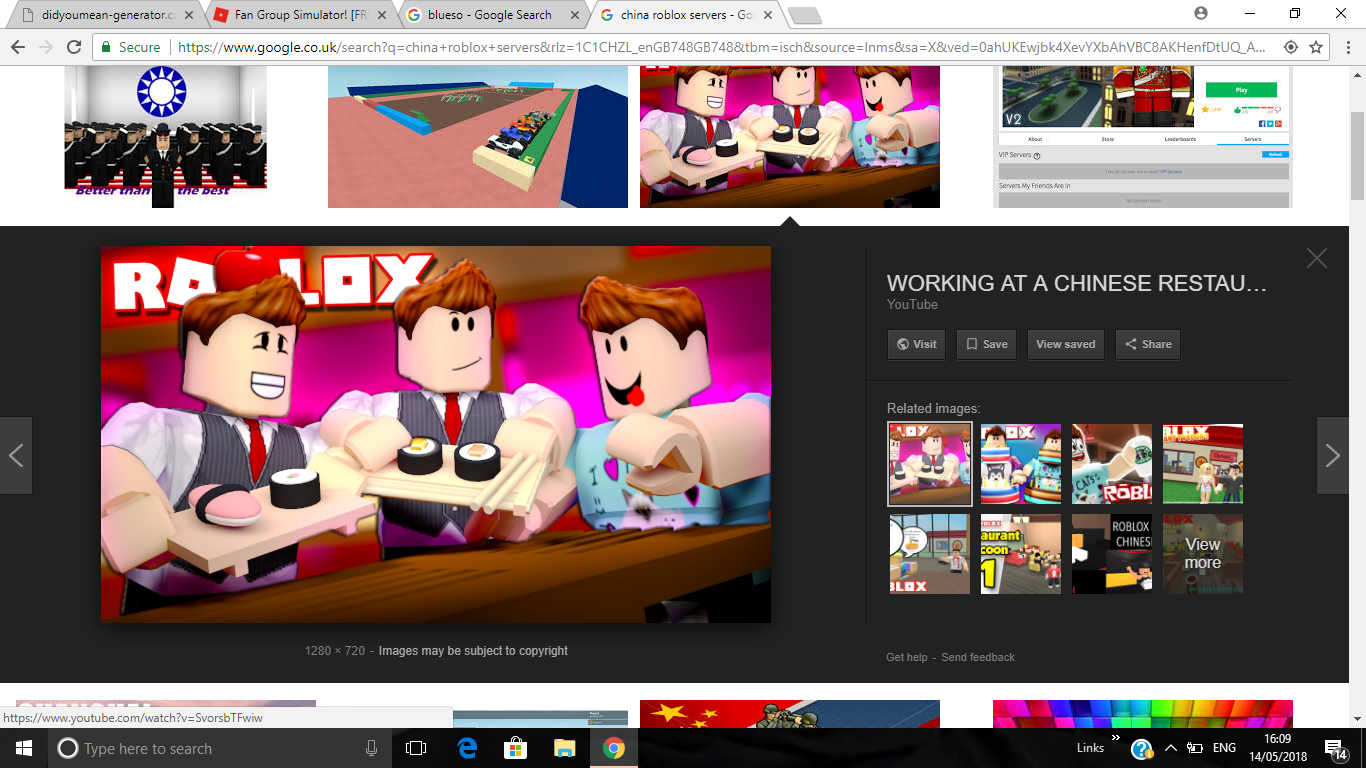The width and height of the screenshot is (1366, 768).
Task: Visit the image's source page
Action: coord(916,344)
